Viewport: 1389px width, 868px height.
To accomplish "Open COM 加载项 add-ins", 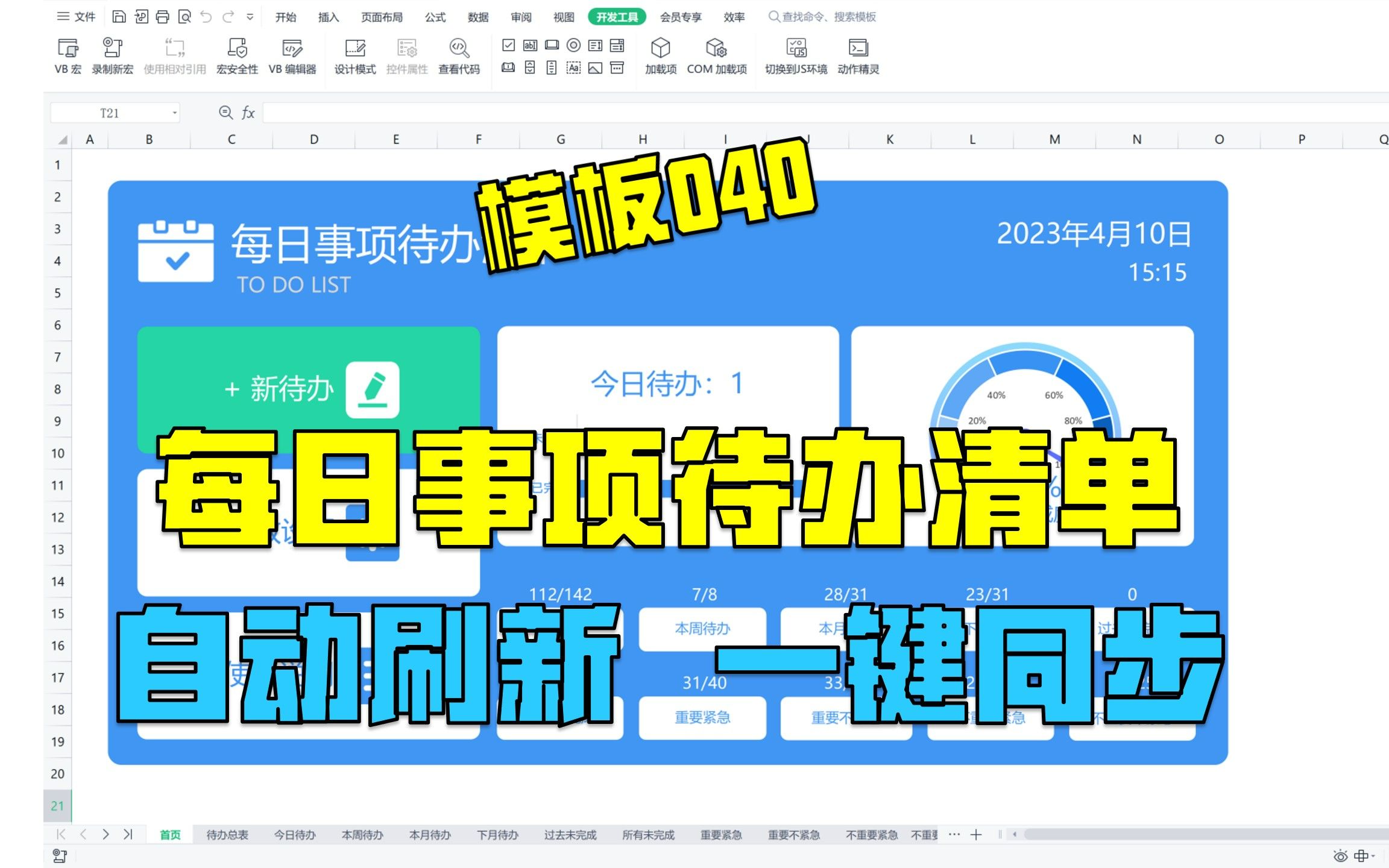I will 717,56.
